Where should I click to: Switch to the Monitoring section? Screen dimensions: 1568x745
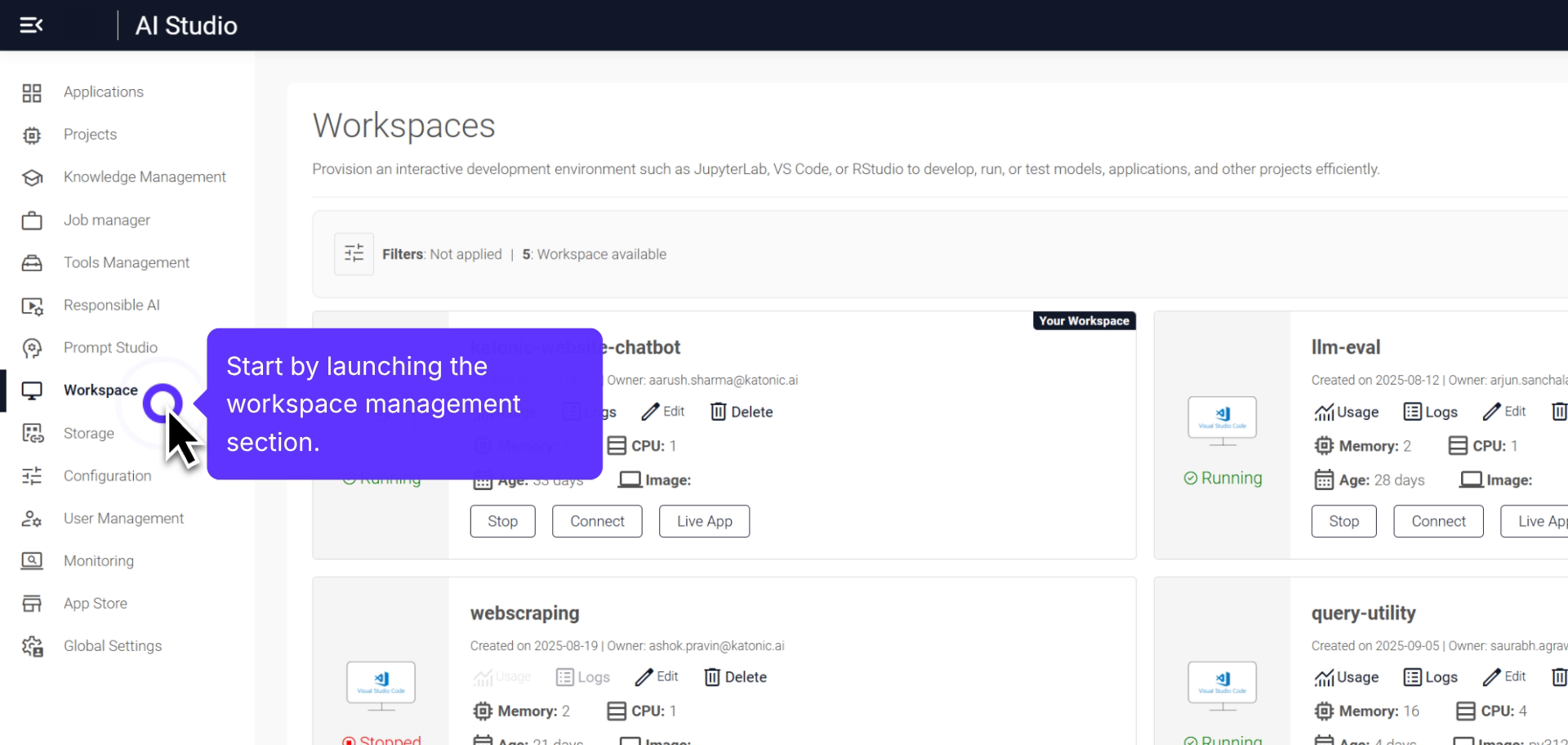point(98,560)
